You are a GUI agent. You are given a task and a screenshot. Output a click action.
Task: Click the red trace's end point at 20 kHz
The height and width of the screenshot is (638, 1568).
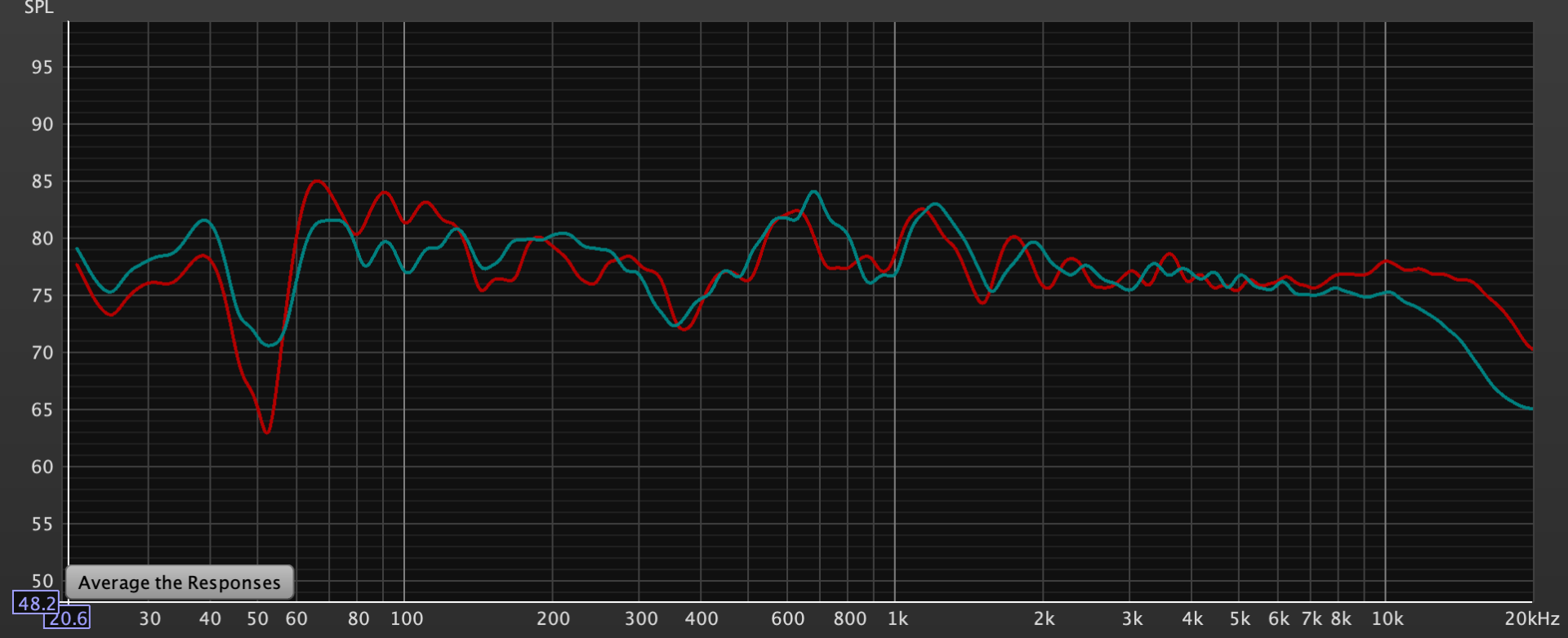point(1530,349)
